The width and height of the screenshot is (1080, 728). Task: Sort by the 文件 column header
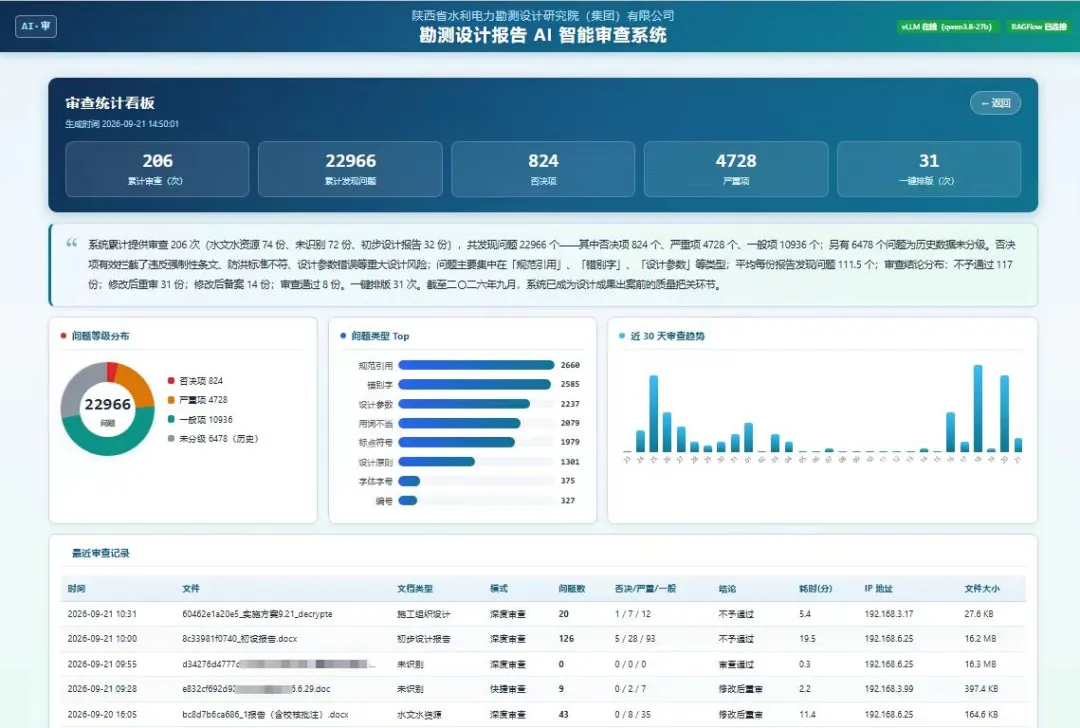(191, 588)
